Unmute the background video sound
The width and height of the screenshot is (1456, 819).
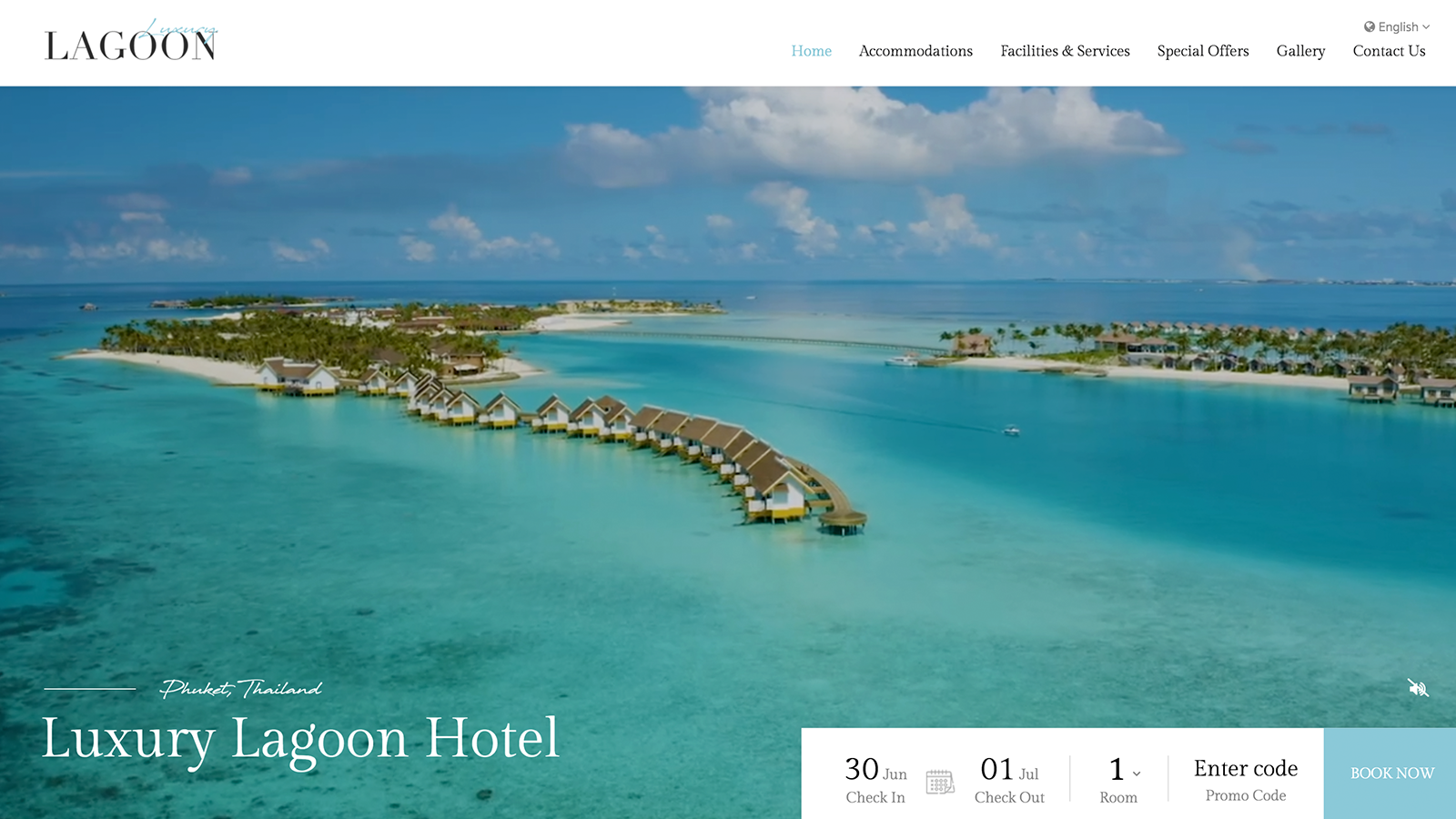click(1418, 688)
